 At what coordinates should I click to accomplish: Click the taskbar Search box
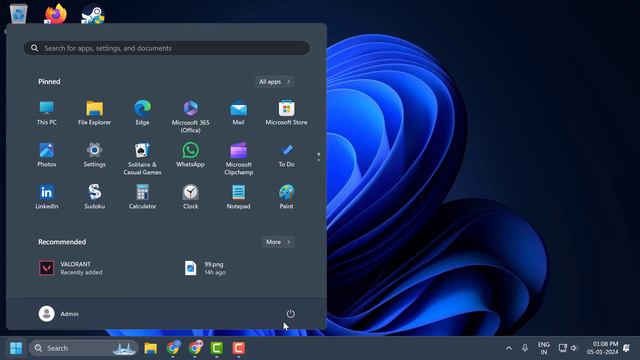coord(83,348)
